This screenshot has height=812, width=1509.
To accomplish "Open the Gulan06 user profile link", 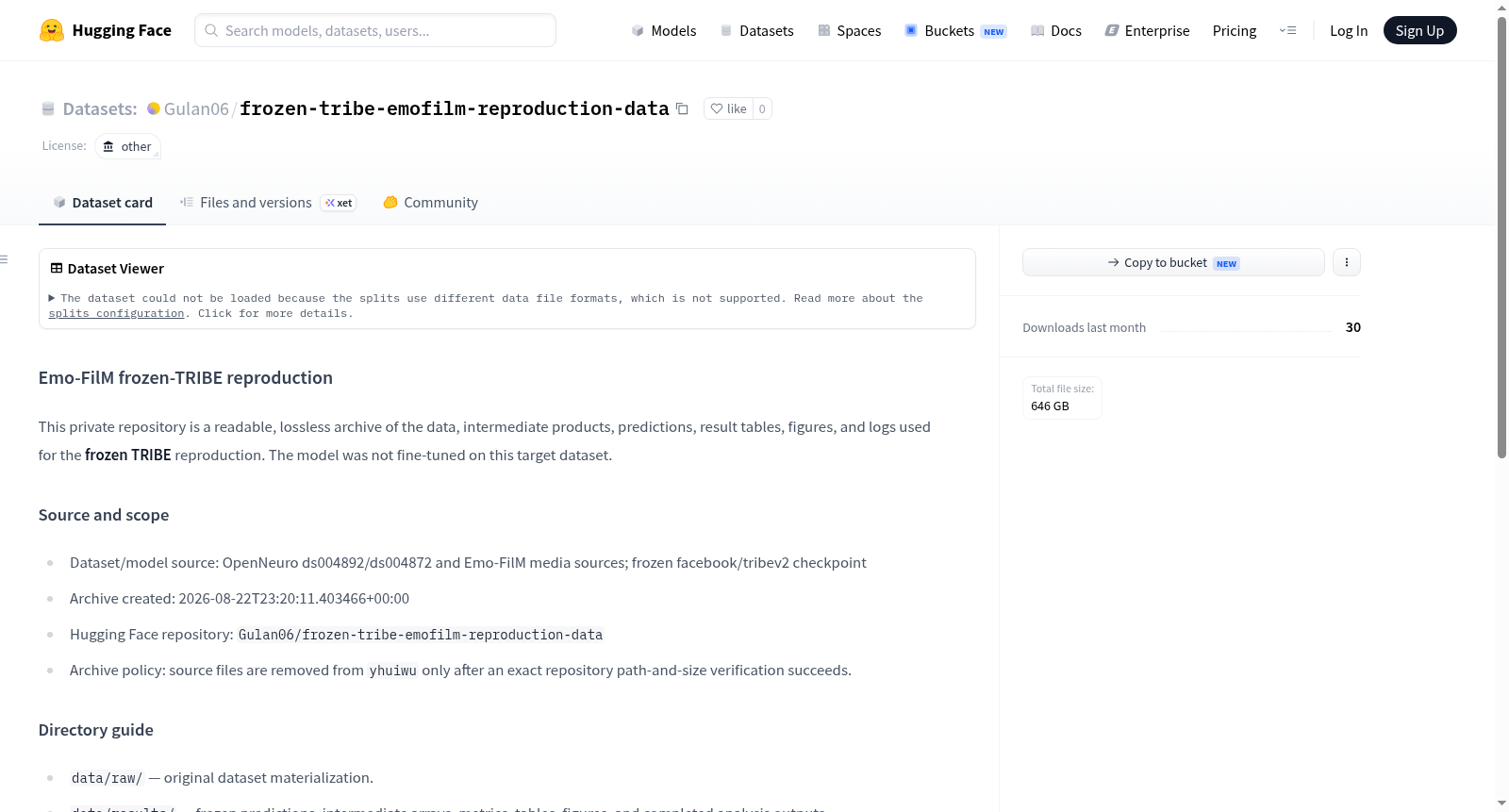I will 196,108.
